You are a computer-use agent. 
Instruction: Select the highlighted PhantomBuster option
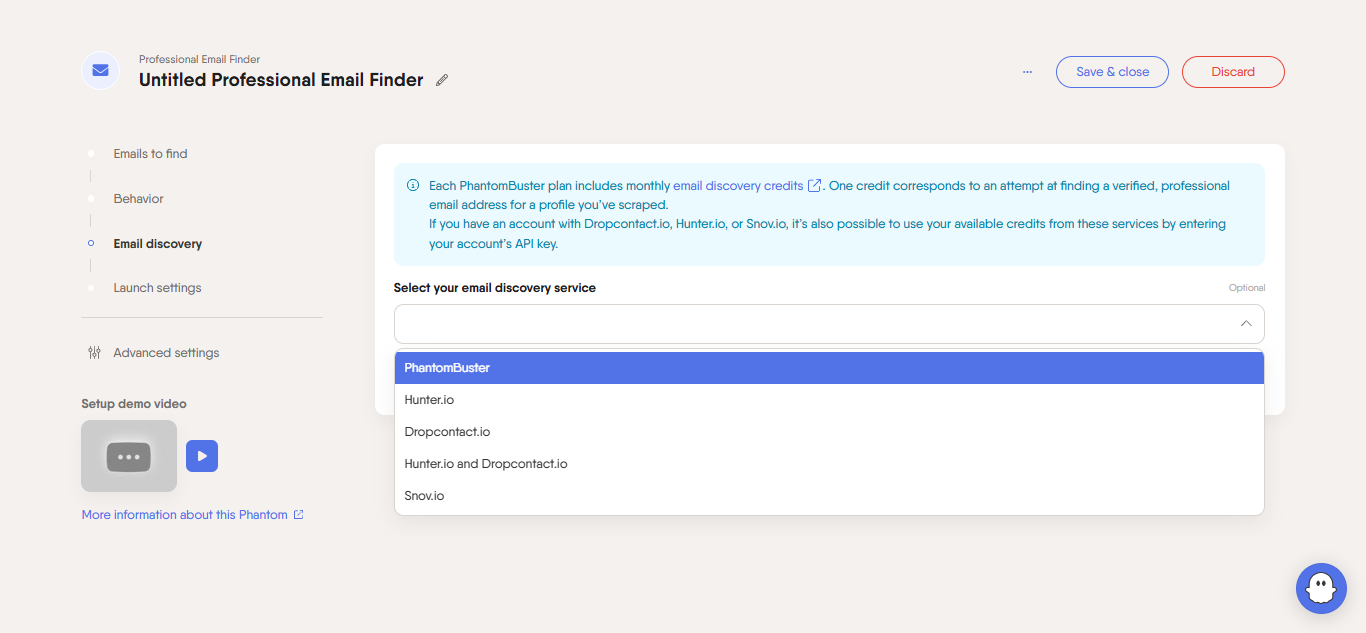(446, 367)
